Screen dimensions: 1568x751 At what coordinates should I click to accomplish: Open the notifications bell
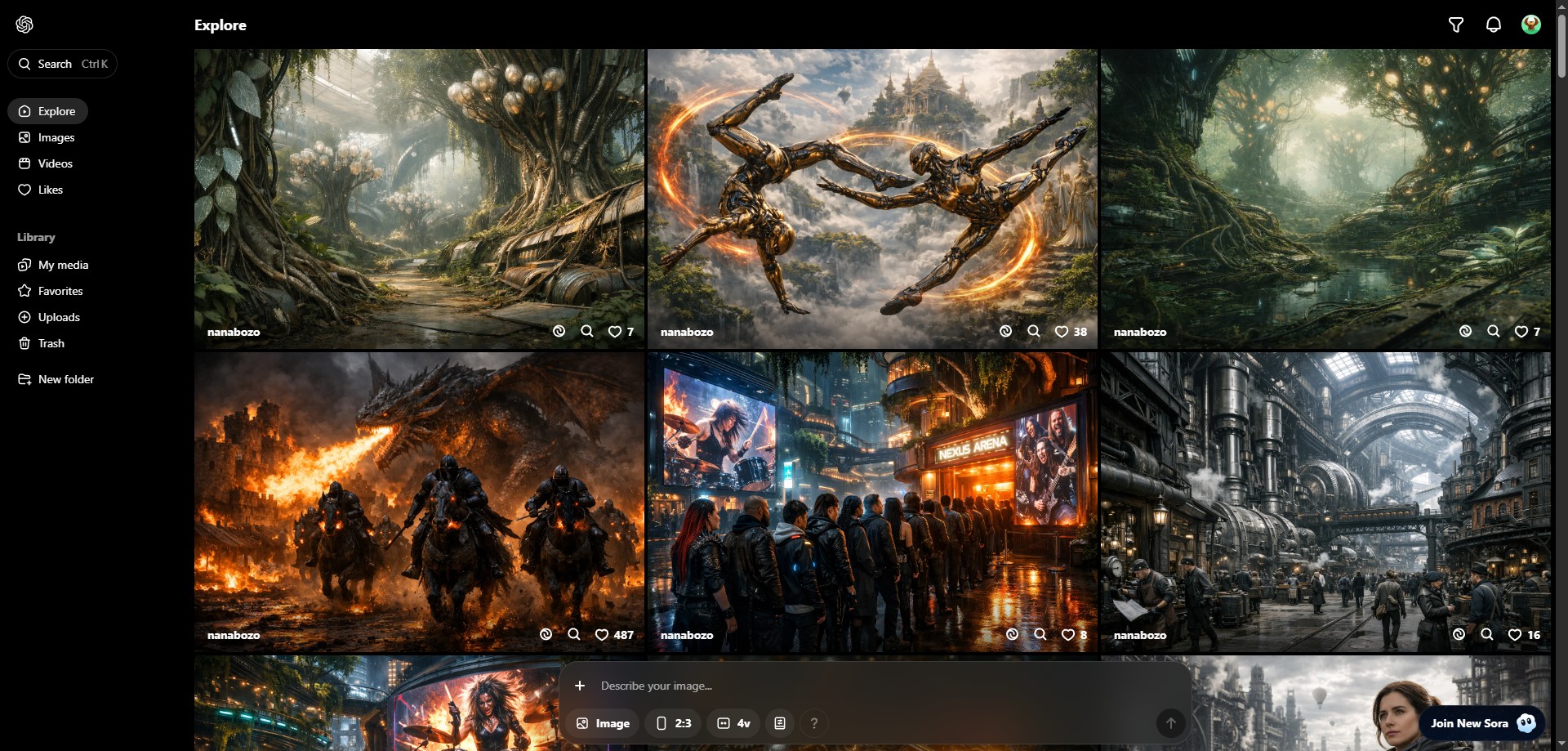[x=1493, y=25]
